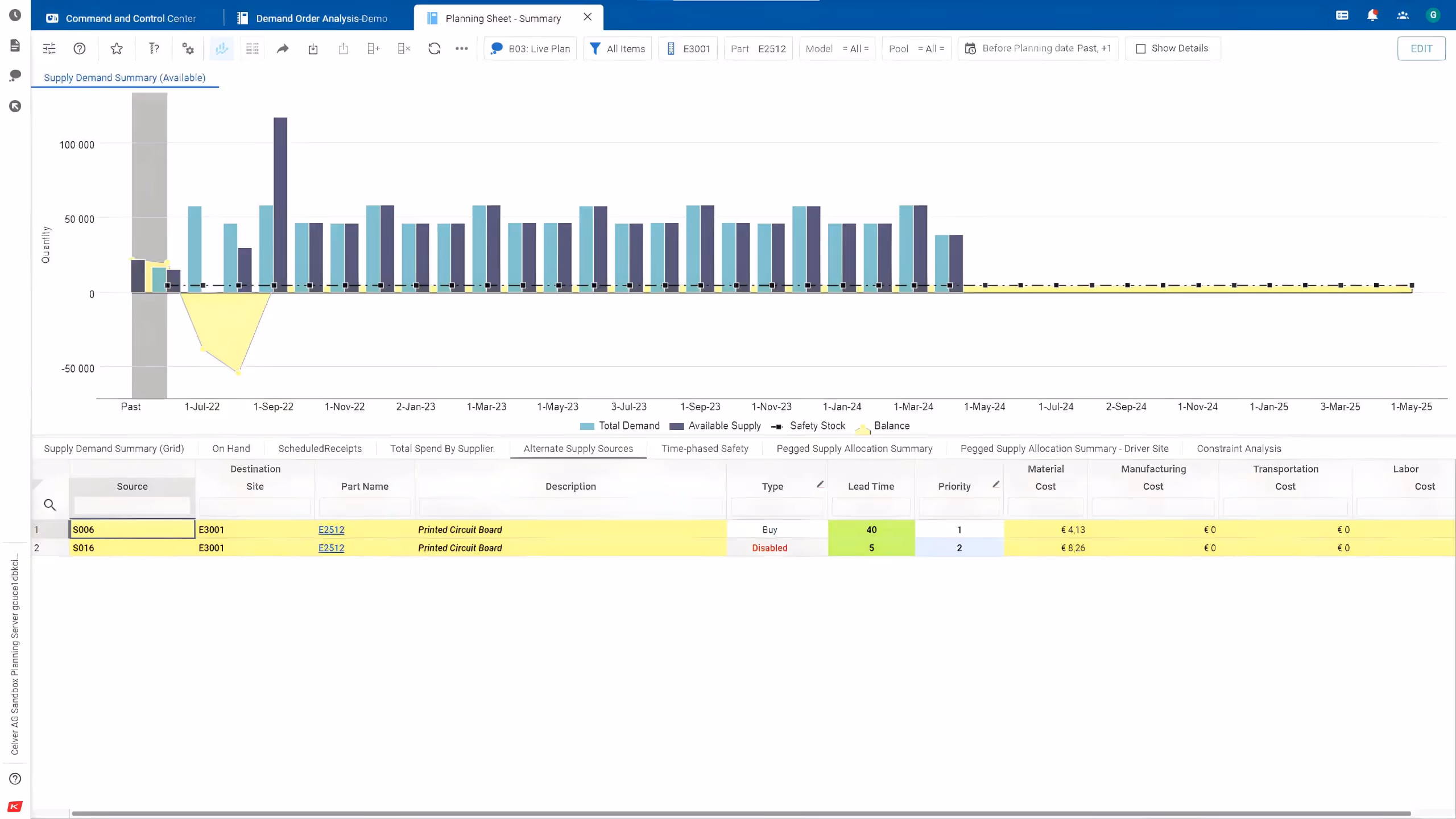Click the Source column filter field
Viewport: 1456px width, 819px height.
[132, 506]
